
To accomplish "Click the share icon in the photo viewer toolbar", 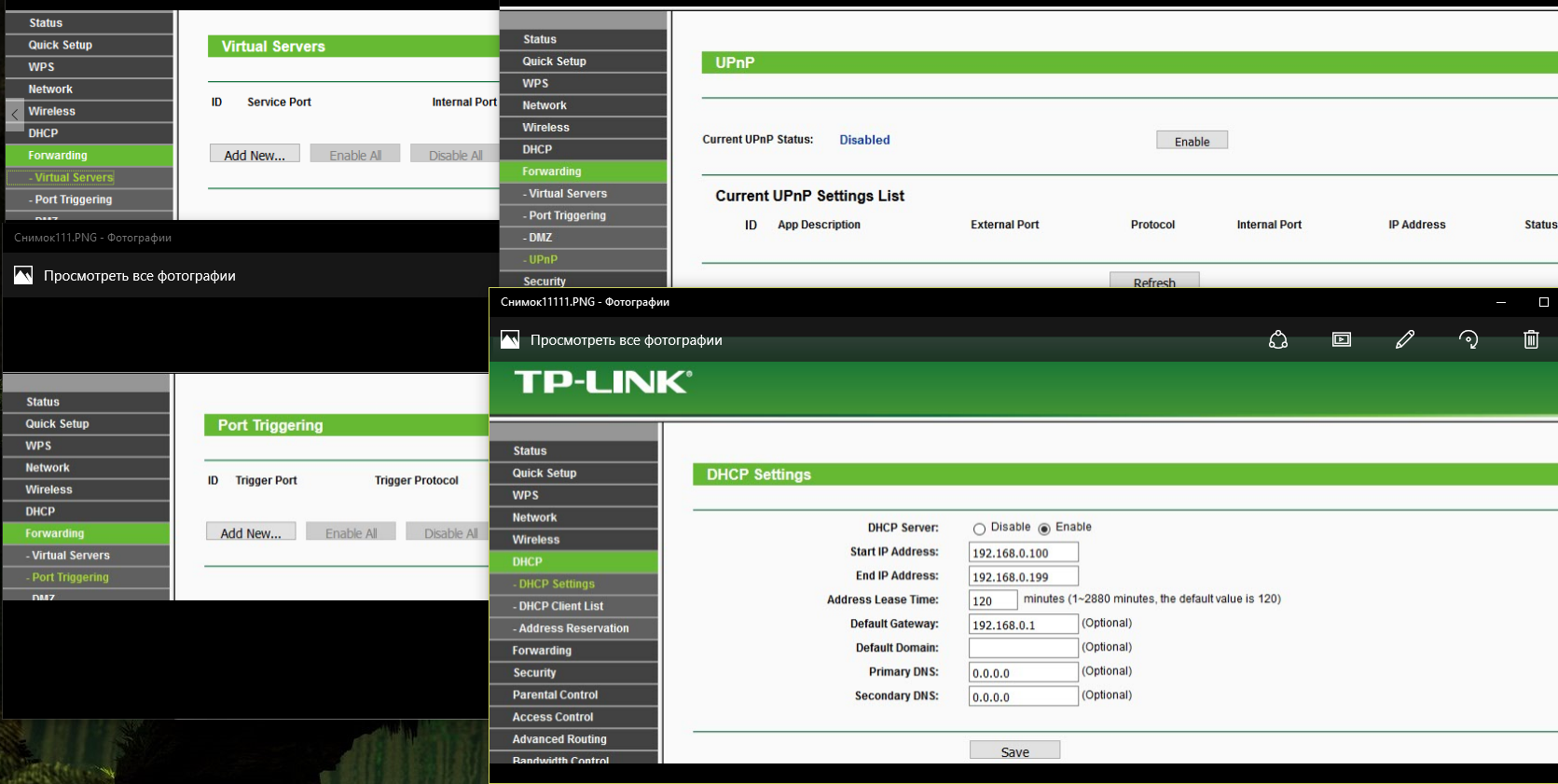I will (1277, 340).
